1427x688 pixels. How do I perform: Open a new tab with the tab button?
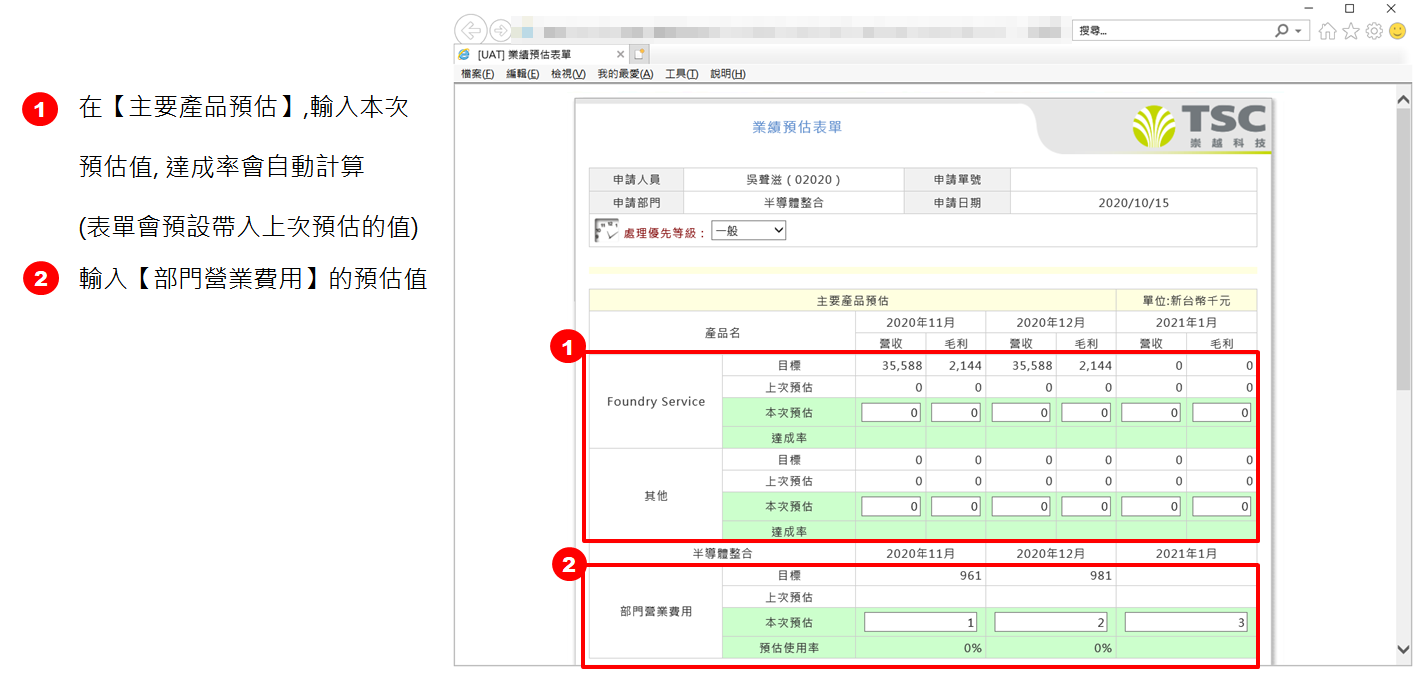tap(640, 54)
